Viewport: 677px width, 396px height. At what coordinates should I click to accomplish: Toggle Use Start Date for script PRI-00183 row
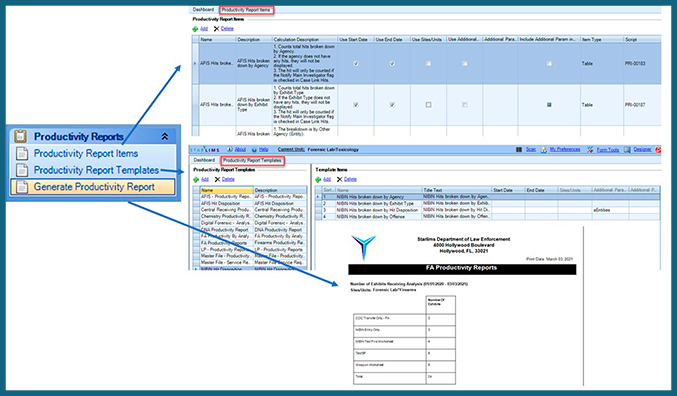[356, 63]
